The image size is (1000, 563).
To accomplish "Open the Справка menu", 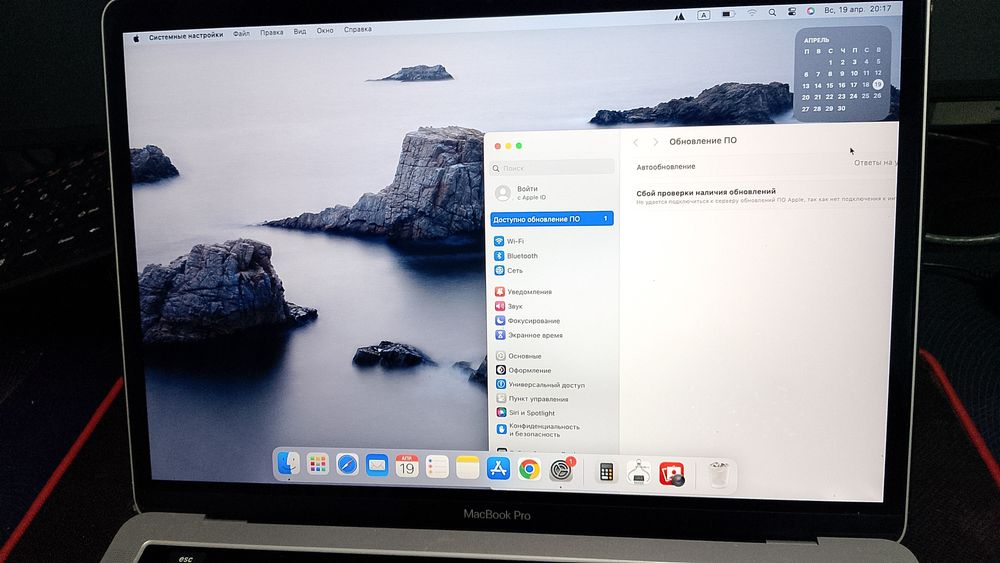I will coord(358,29).
